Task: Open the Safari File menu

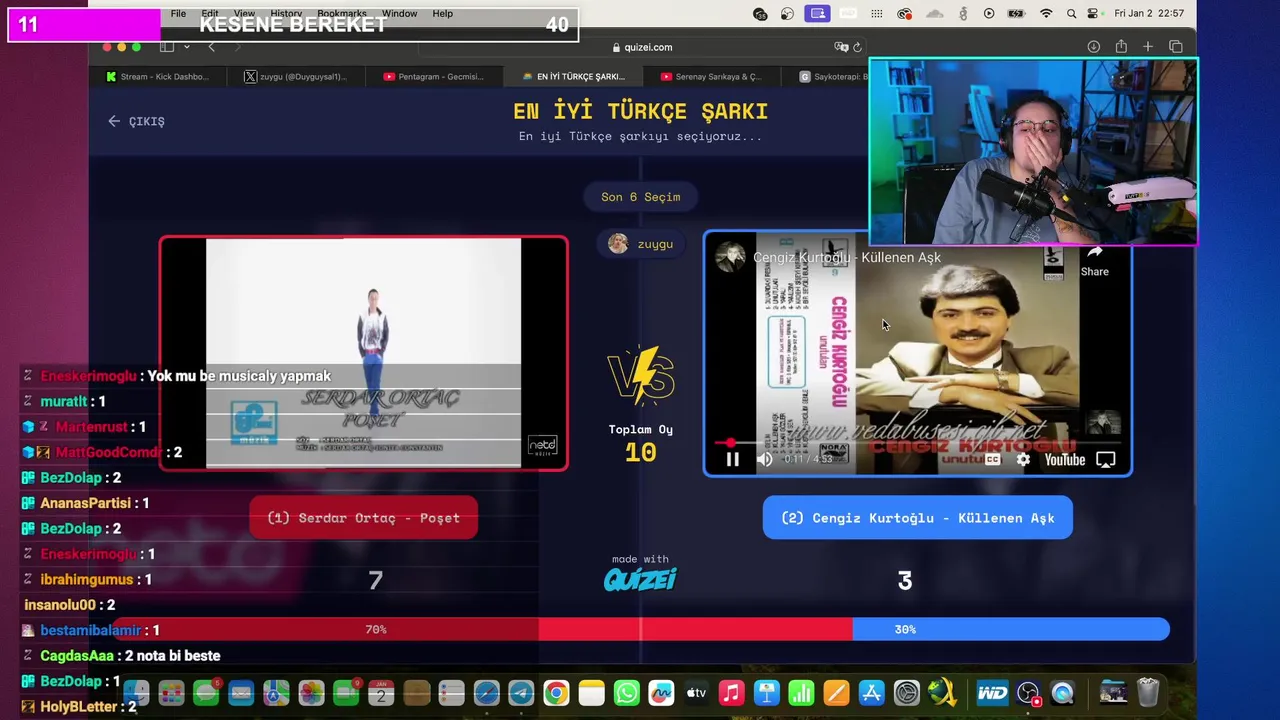Action: (178, 14)
